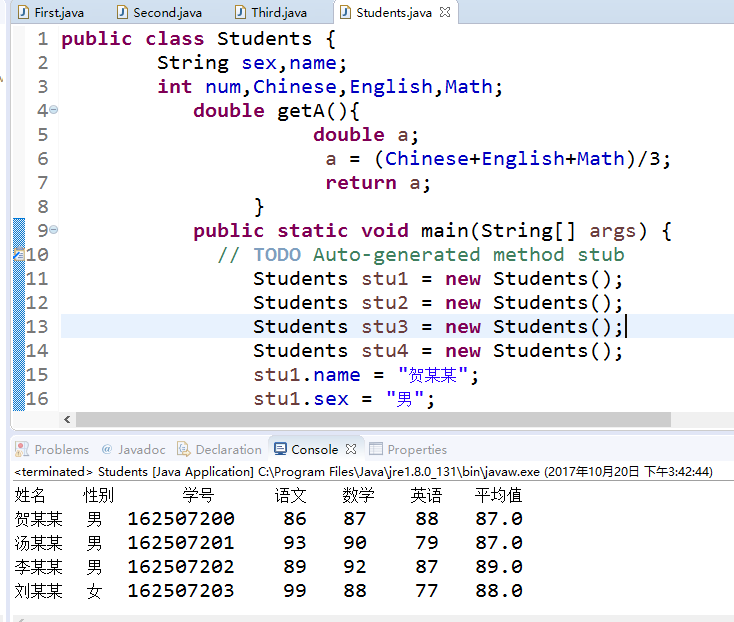This screenshot has height=622, width=734.
Task: Click the Java file icon on First.java tab
Action: coord(23,12)
